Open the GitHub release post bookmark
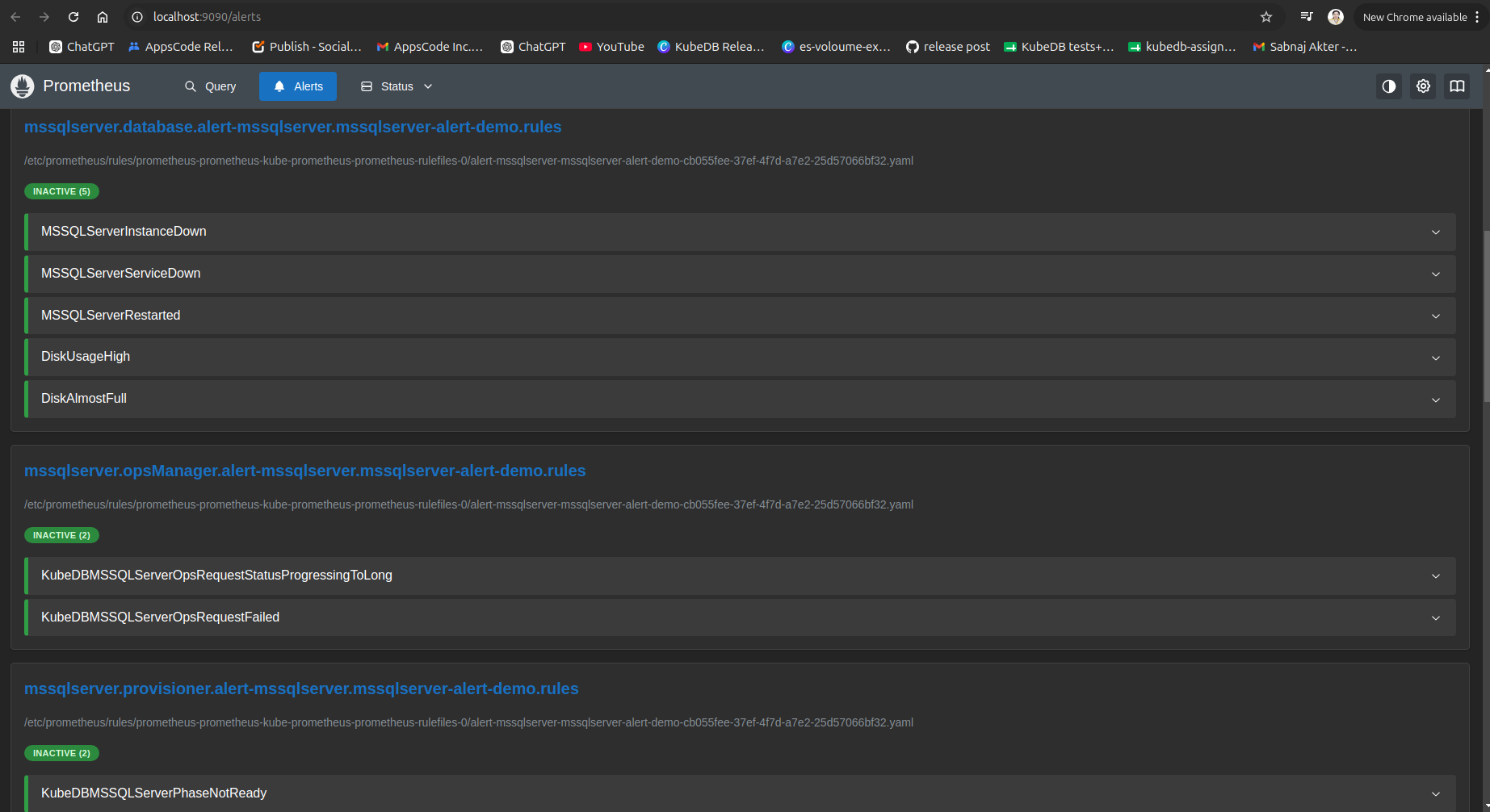 (x=948, y=47)
